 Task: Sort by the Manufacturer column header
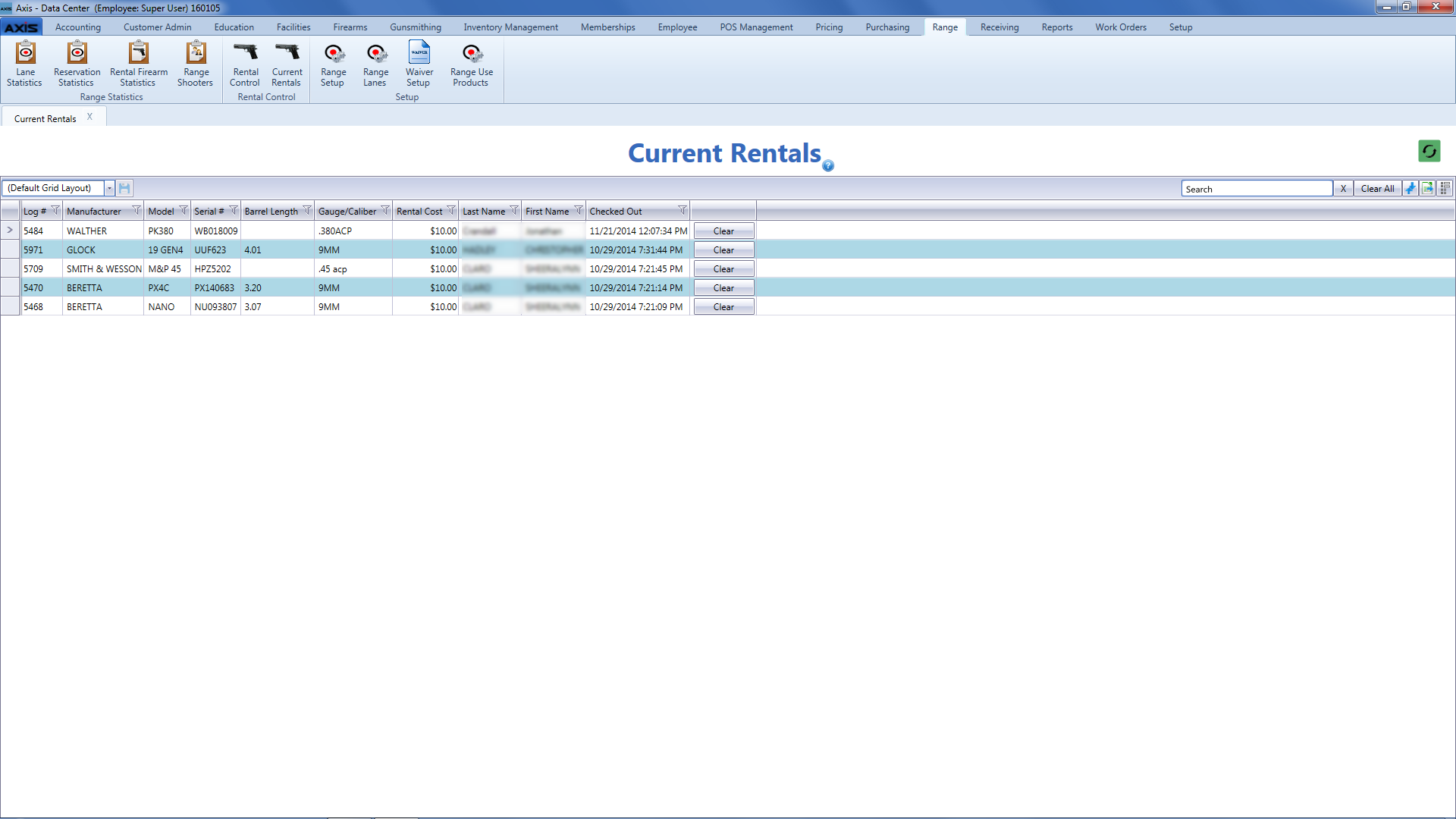[x=94, y=212]
